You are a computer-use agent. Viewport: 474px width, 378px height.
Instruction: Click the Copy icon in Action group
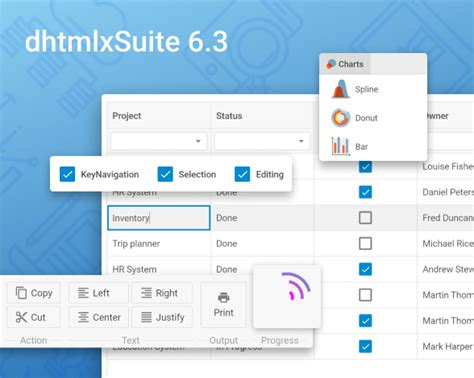coord(21,293)
